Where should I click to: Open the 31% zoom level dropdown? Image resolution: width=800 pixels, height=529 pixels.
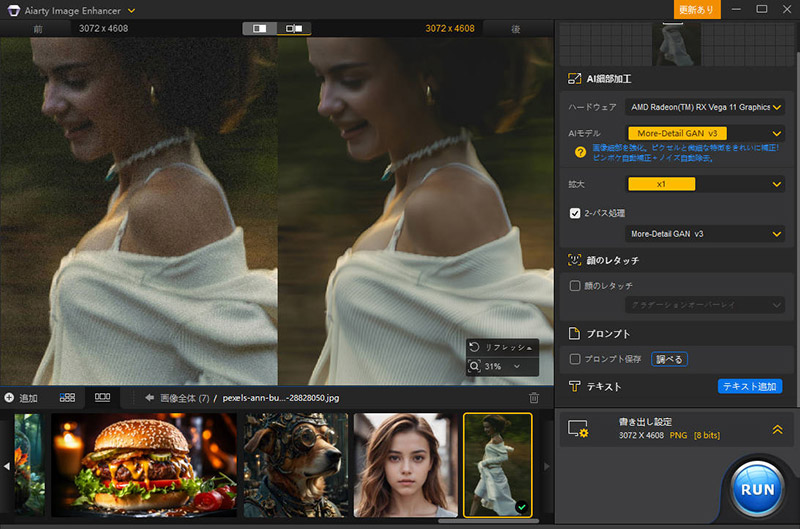[x=517, y=366]
